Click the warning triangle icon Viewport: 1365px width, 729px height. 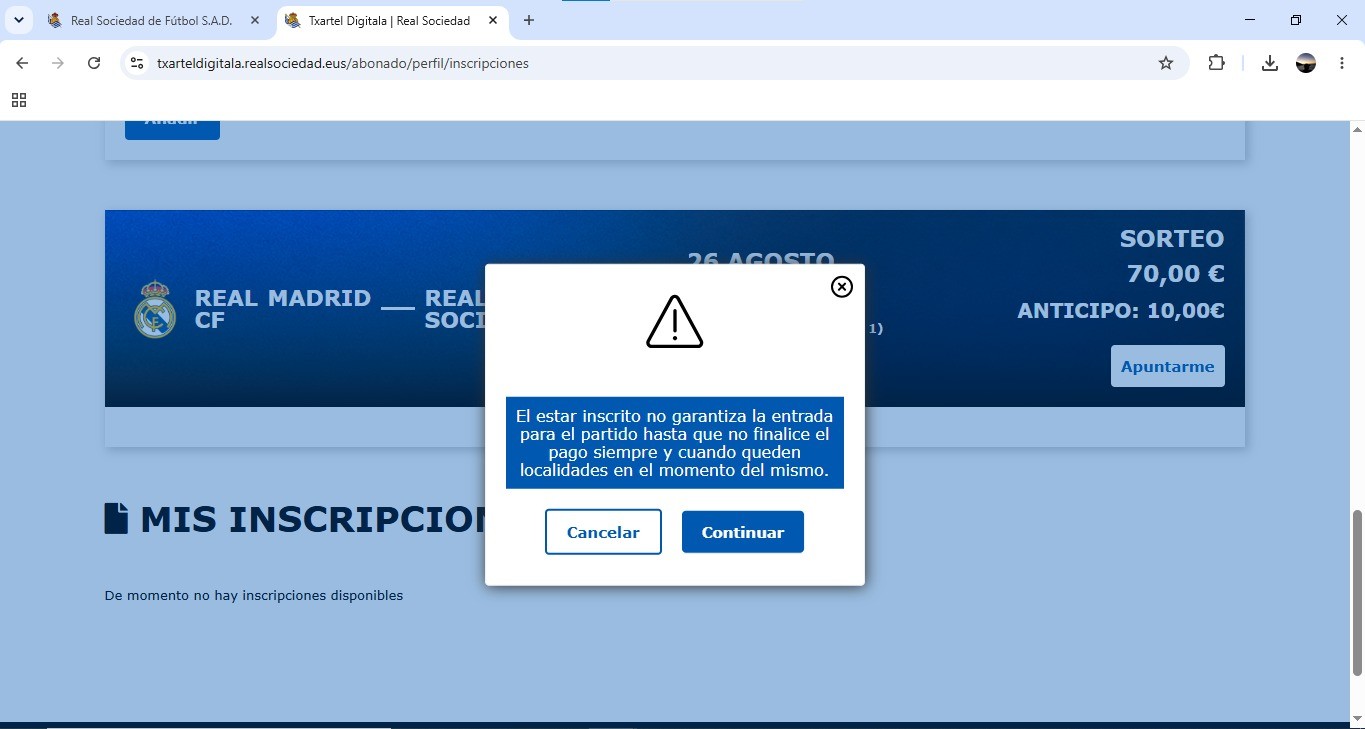tap(675, 321)
